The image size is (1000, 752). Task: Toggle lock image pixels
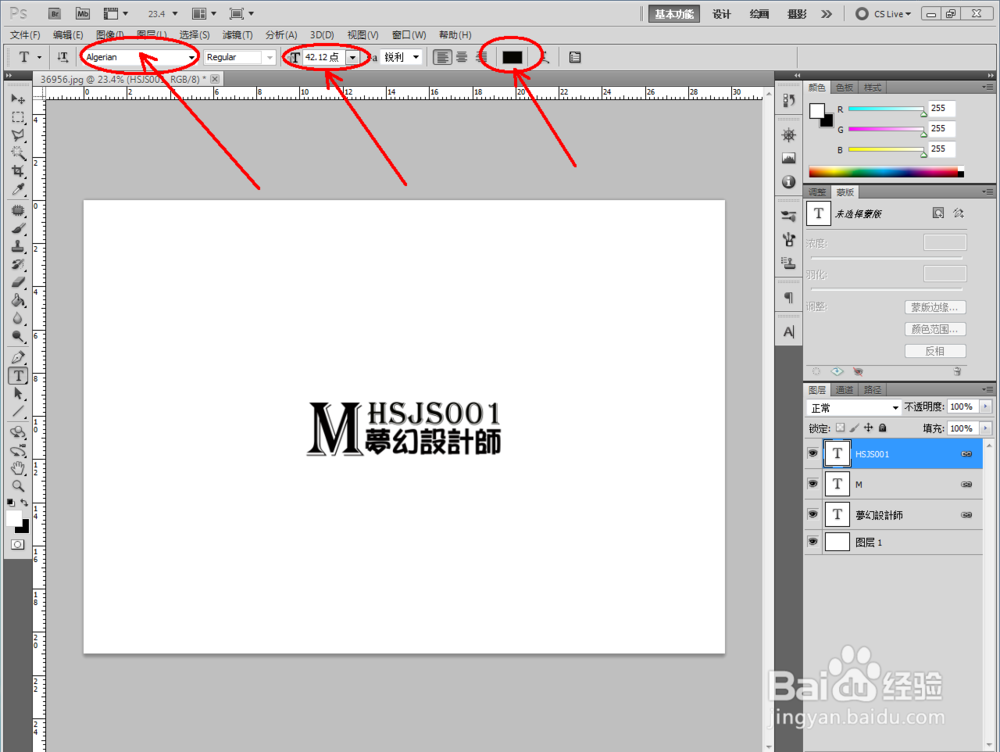tap(855, 428)
